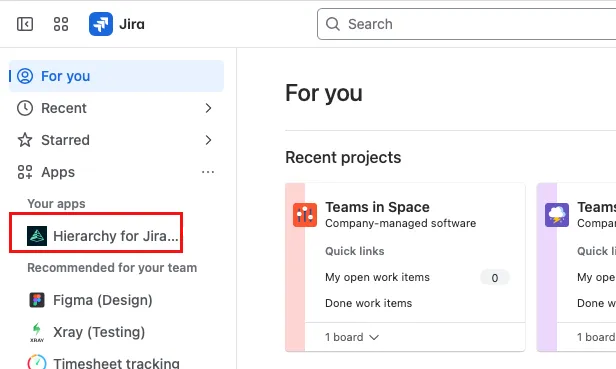This screenshot has width=616, height=369.
Task: Open the app switcher grid icon
Action: [61, 24]
